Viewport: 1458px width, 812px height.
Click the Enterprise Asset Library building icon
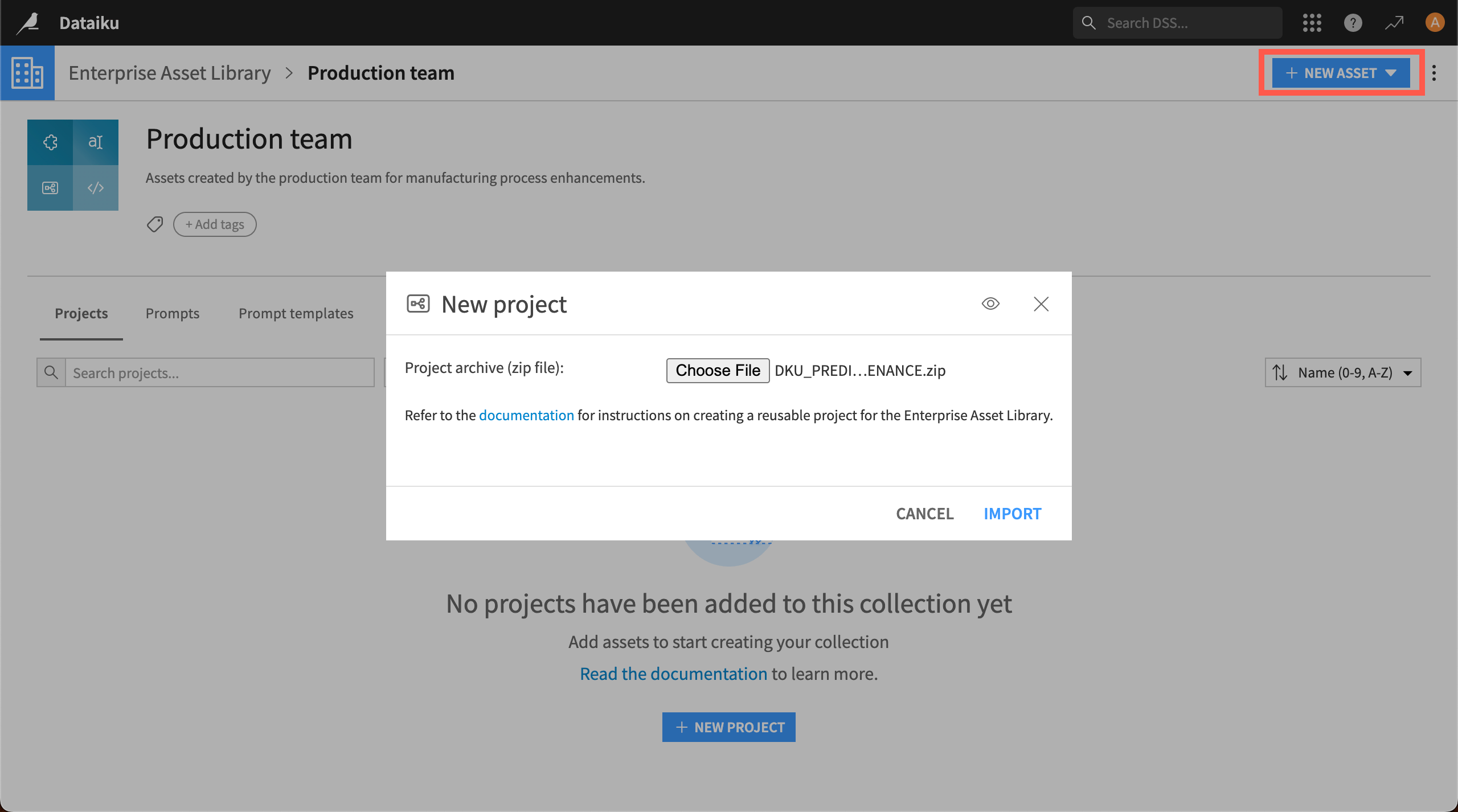(27, 73)
